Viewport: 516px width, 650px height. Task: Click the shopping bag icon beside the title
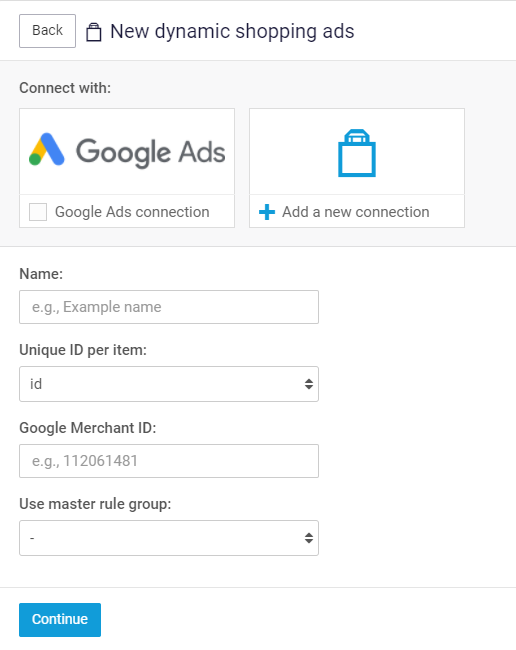[x=94, y=32]
